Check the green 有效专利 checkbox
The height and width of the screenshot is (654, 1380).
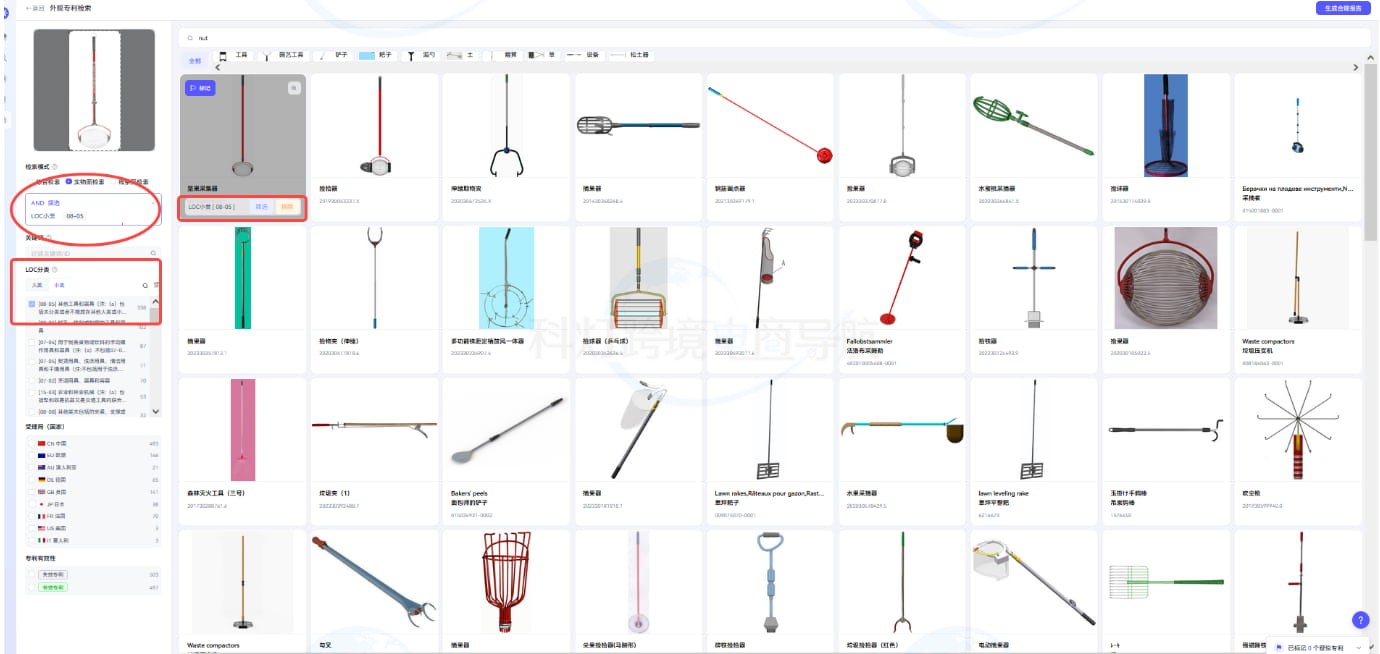click(30, 588)
